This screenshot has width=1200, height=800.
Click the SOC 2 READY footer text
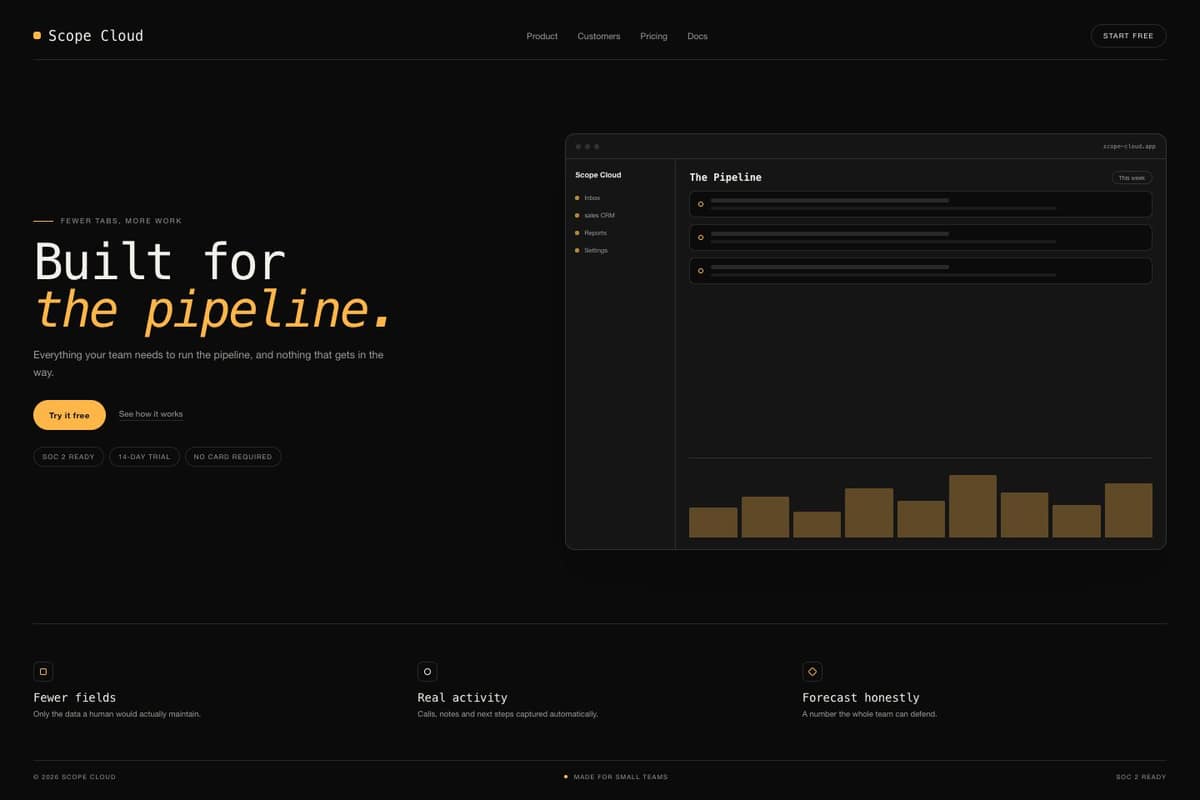tap(1141, 777)
